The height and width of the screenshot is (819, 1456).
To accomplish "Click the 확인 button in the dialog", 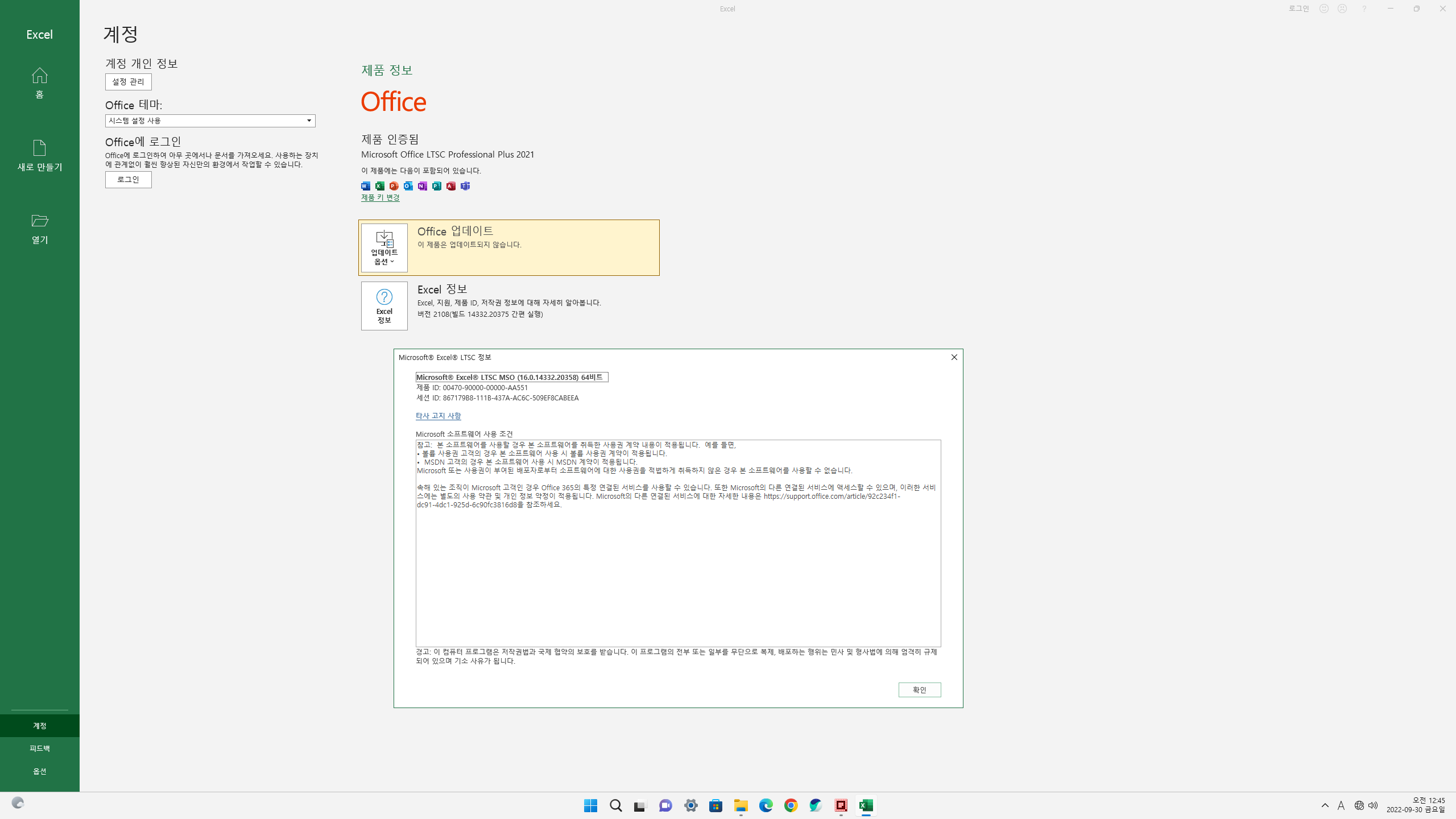I will tap(919, 690).
